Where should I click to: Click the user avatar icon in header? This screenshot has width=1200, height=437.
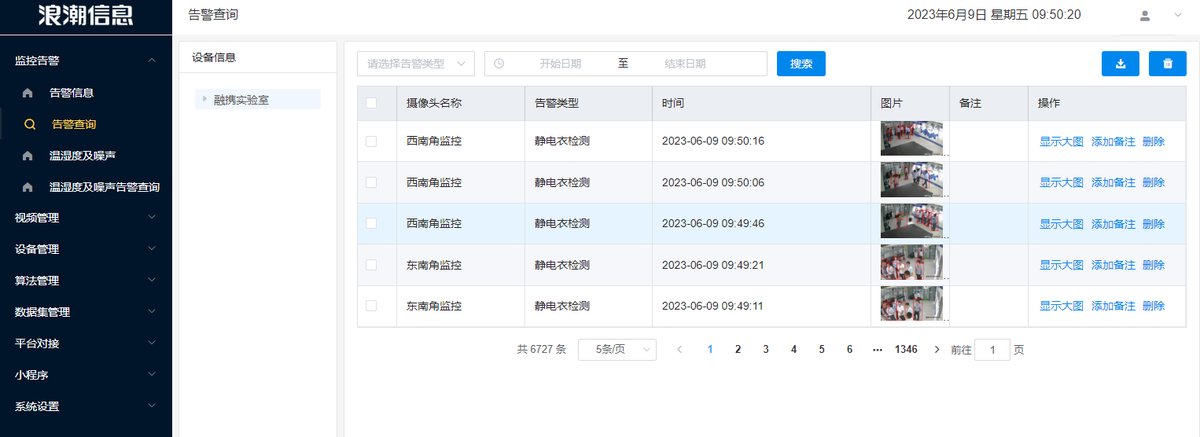tap(1145, 15)
